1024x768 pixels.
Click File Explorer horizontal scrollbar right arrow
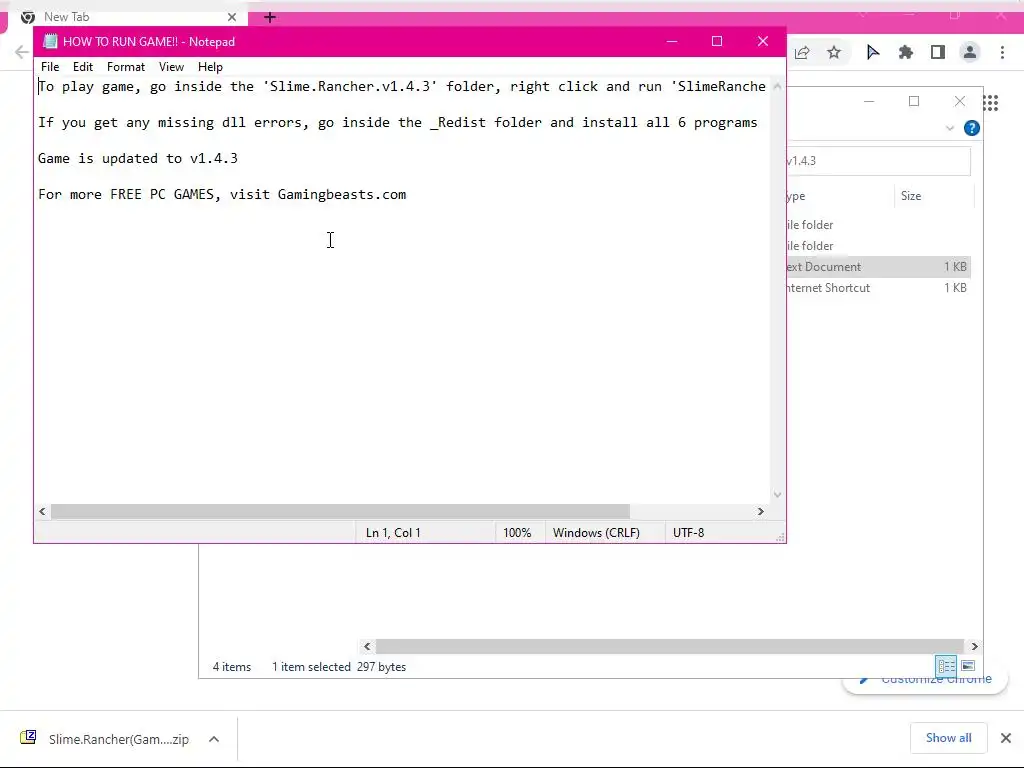click(974, 646)
